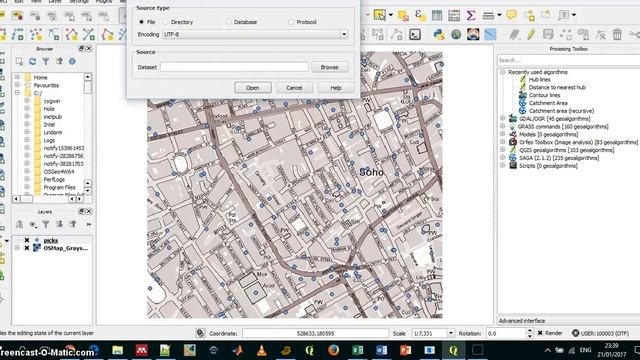Select the Protocol source type radio
Image resolution: width=640 pixels, height=360 pixels.
tap(291, 22)
